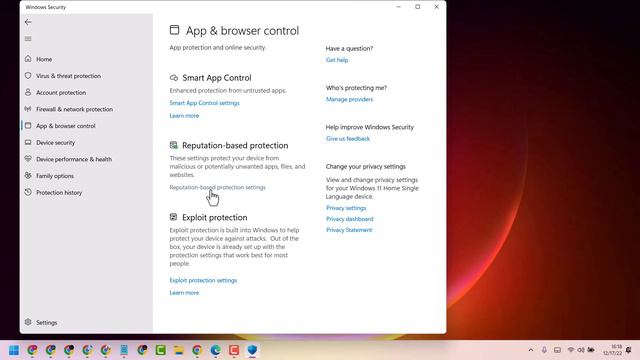Click the Exploit protection section icon
This screenshot has height=360, width=640.
(173, 217)
